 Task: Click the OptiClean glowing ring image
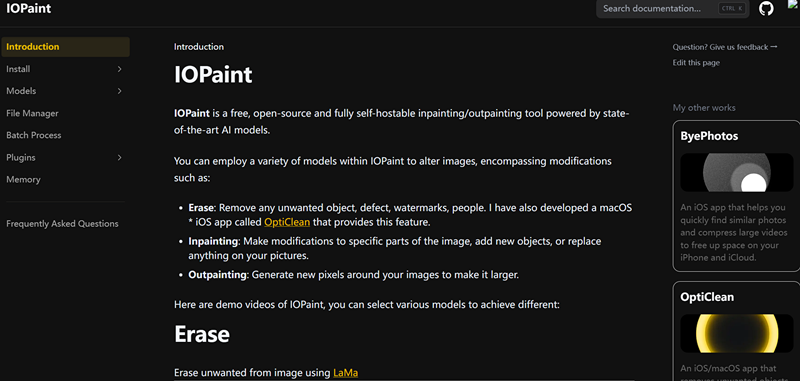pyautogui.click(x=737, y=333)
